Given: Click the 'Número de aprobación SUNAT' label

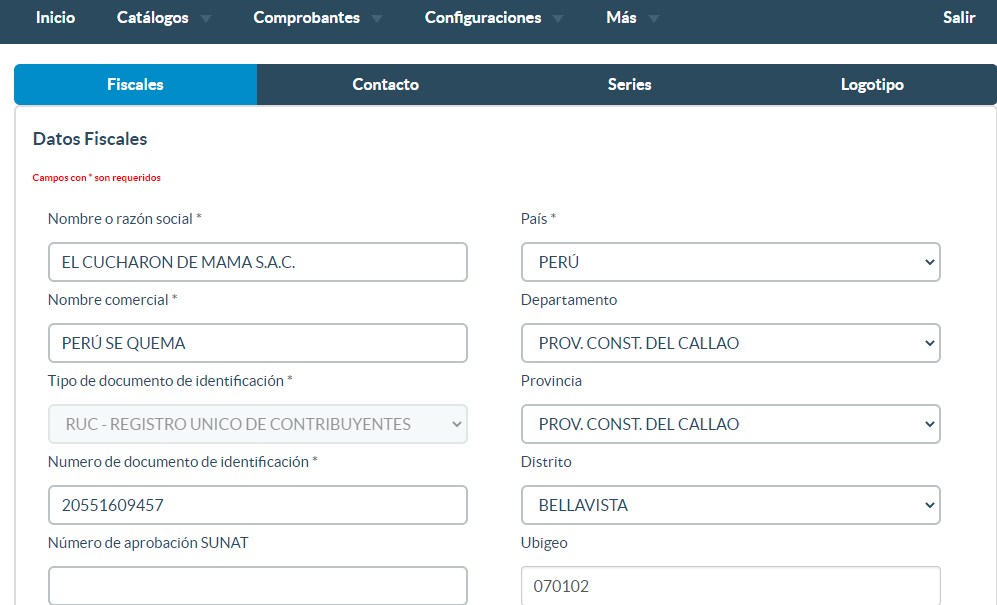Looking at the screenshot, I should pos(148,543).
